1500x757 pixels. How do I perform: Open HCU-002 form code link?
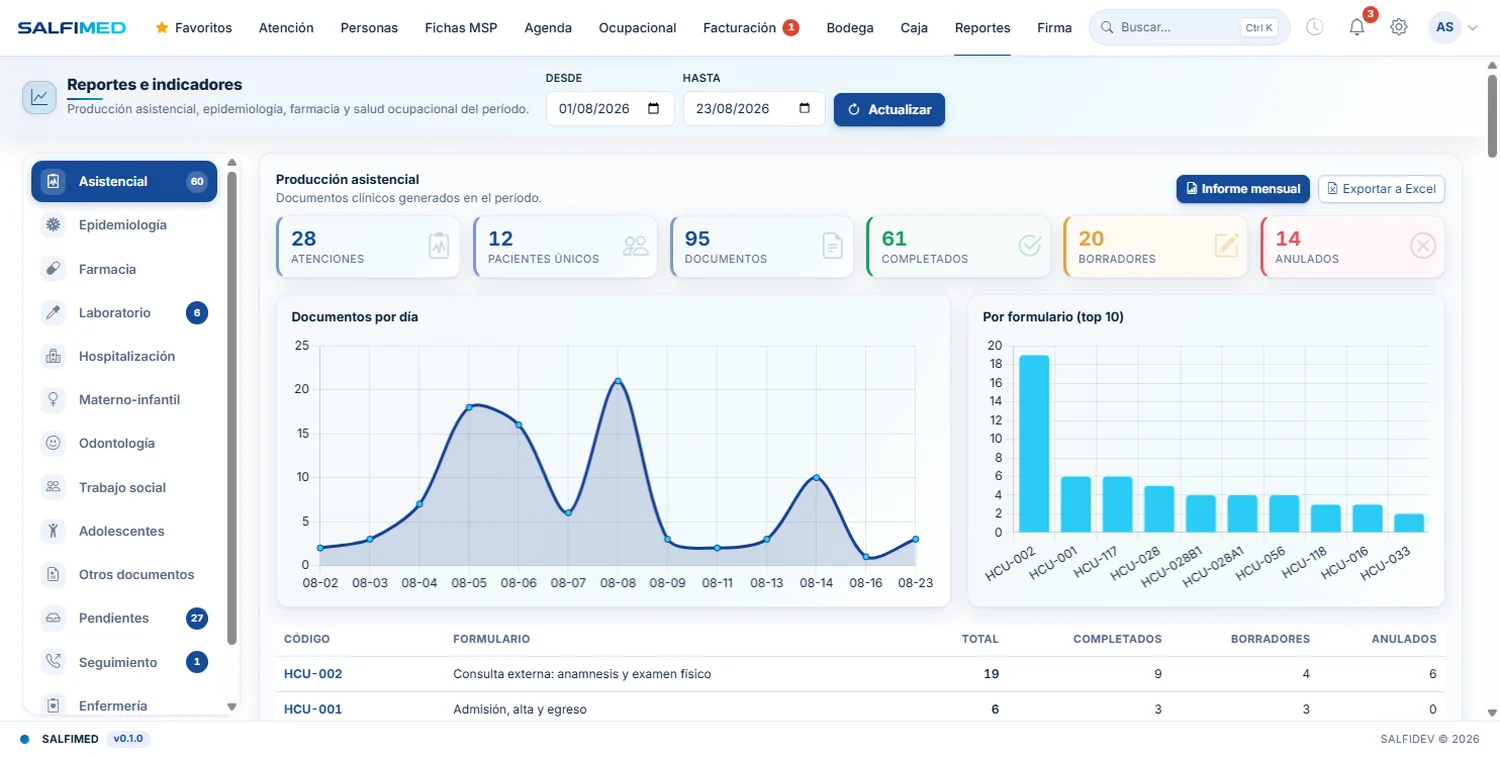(313, 674)
